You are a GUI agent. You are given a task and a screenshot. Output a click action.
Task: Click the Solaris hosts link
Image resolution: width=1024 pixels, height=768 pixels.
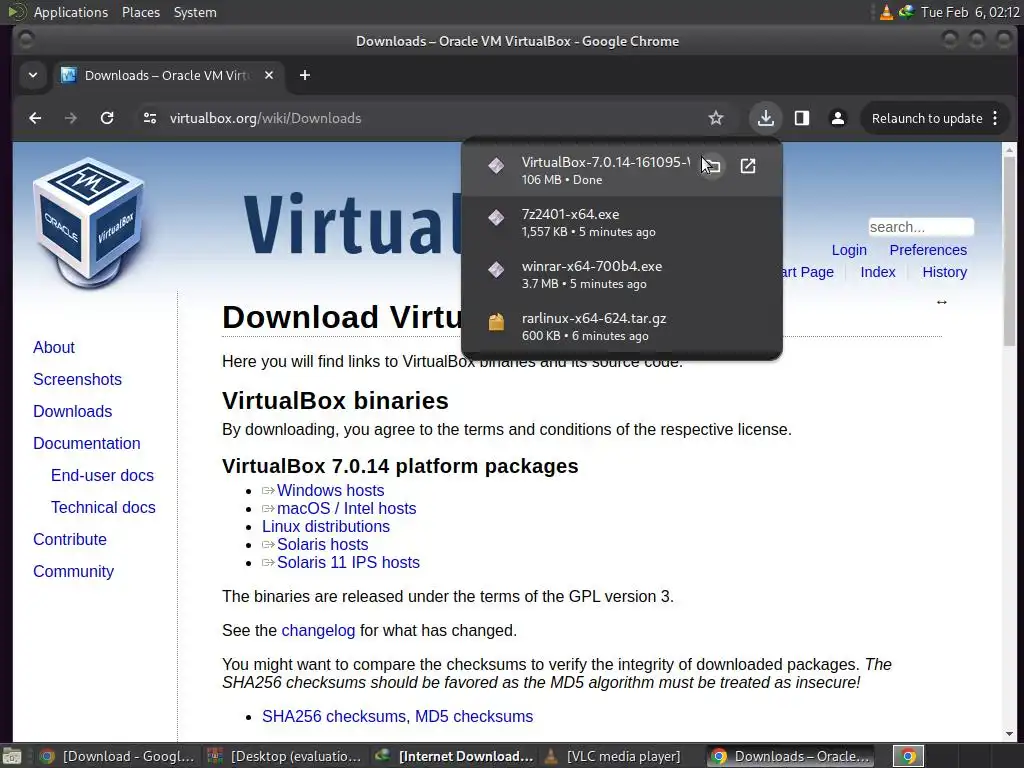(323, 545)
